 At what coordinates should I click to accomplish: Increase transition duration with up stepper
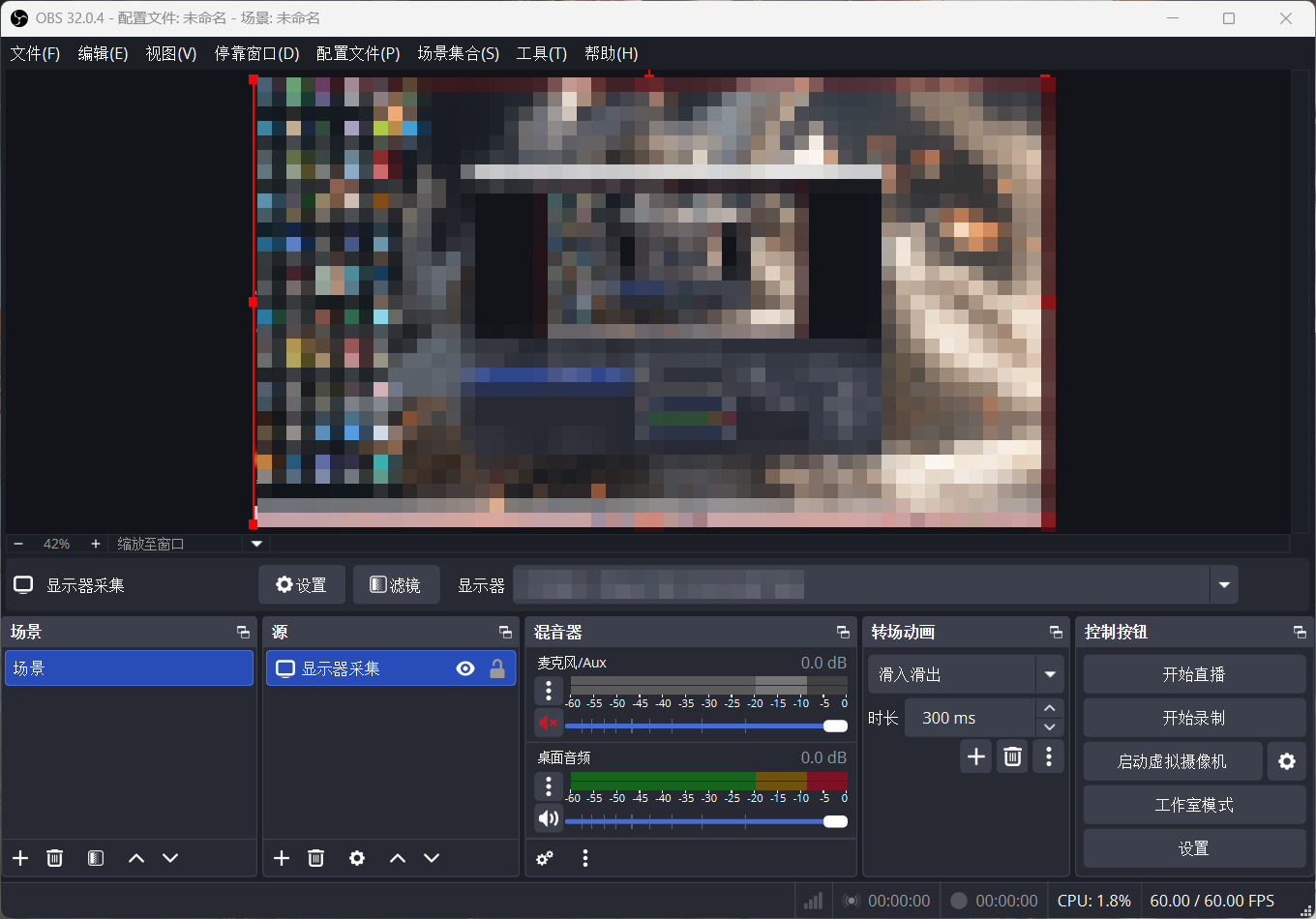[1049, 708]
